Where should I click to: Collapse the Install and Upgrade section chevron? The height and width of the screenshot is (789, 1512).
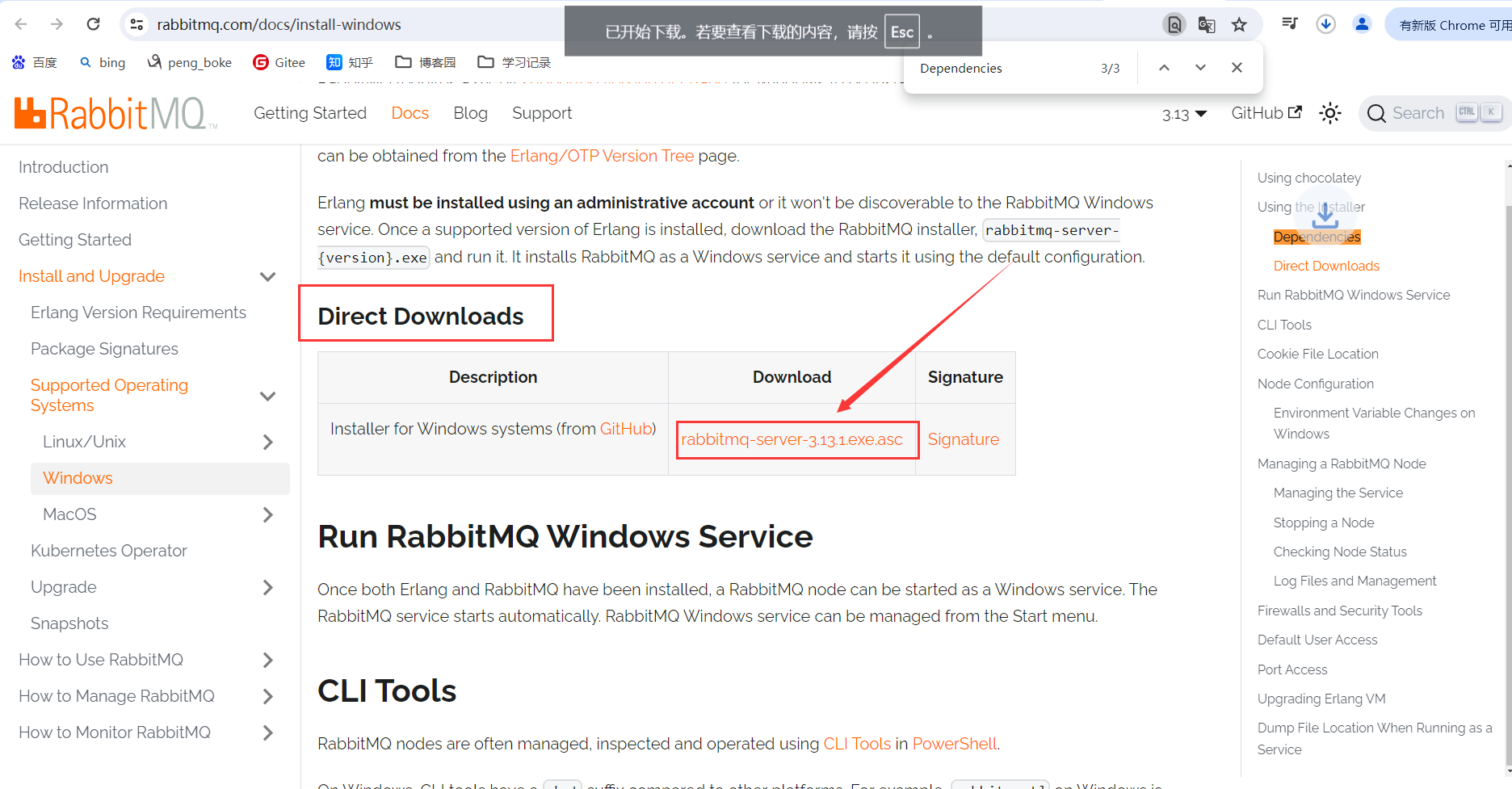coord(268,276)
